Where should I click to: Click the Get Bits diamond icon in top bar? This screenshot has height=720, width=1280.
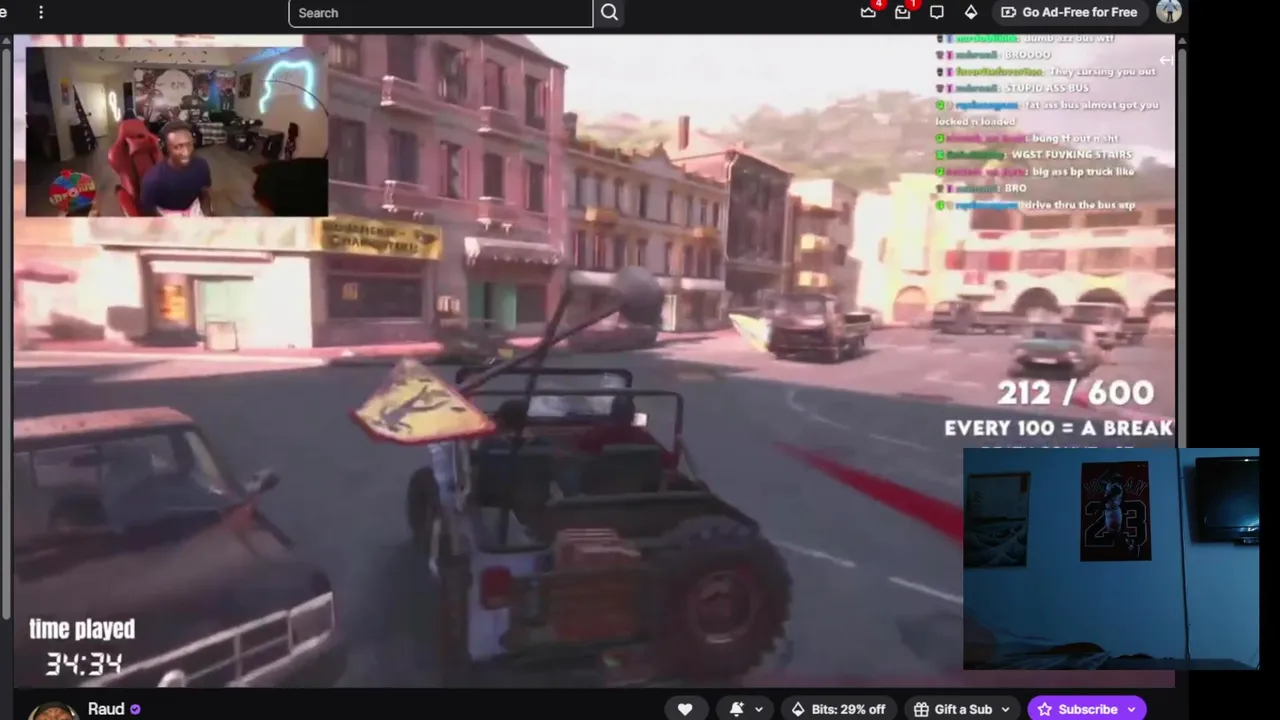tap(970, 12)
